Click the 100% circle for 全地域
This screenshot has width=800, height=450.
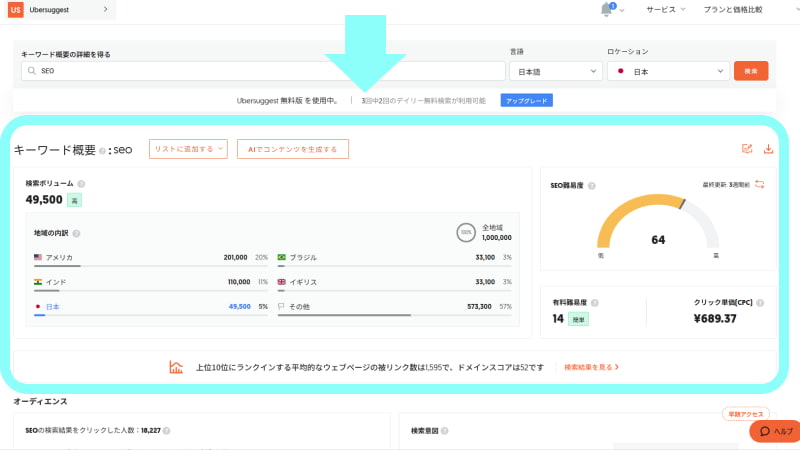pyautogui.click(x=466, y=232)
